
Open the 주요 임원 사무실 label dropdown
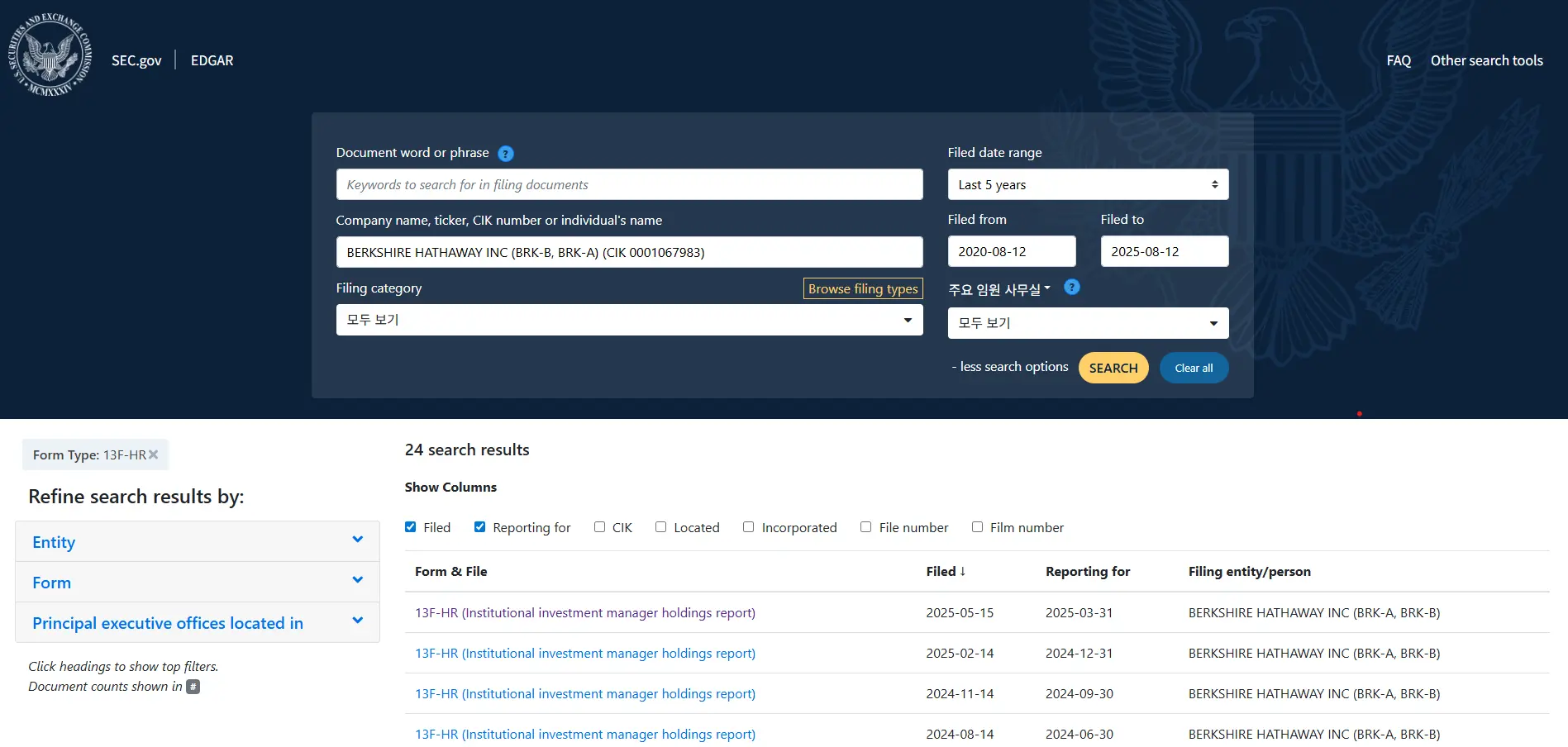999,289
